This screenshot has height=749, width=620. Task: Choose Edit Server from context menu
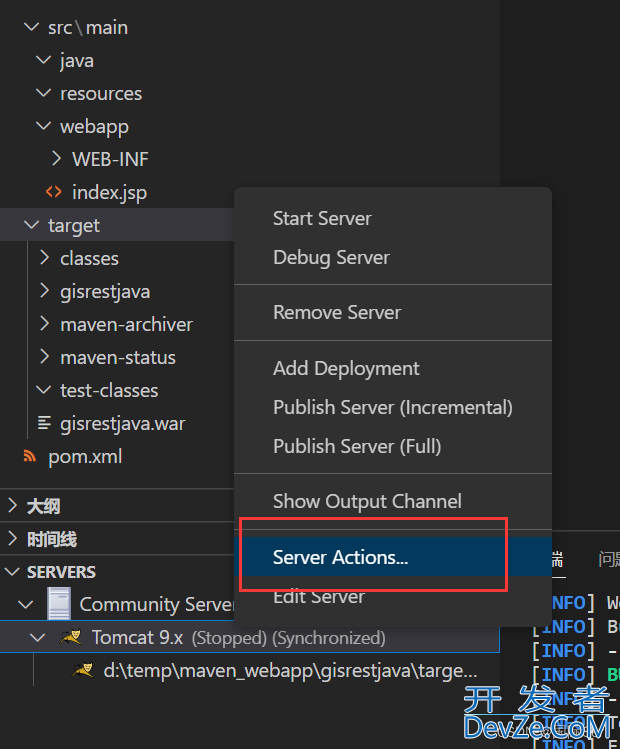click(393, 596)
